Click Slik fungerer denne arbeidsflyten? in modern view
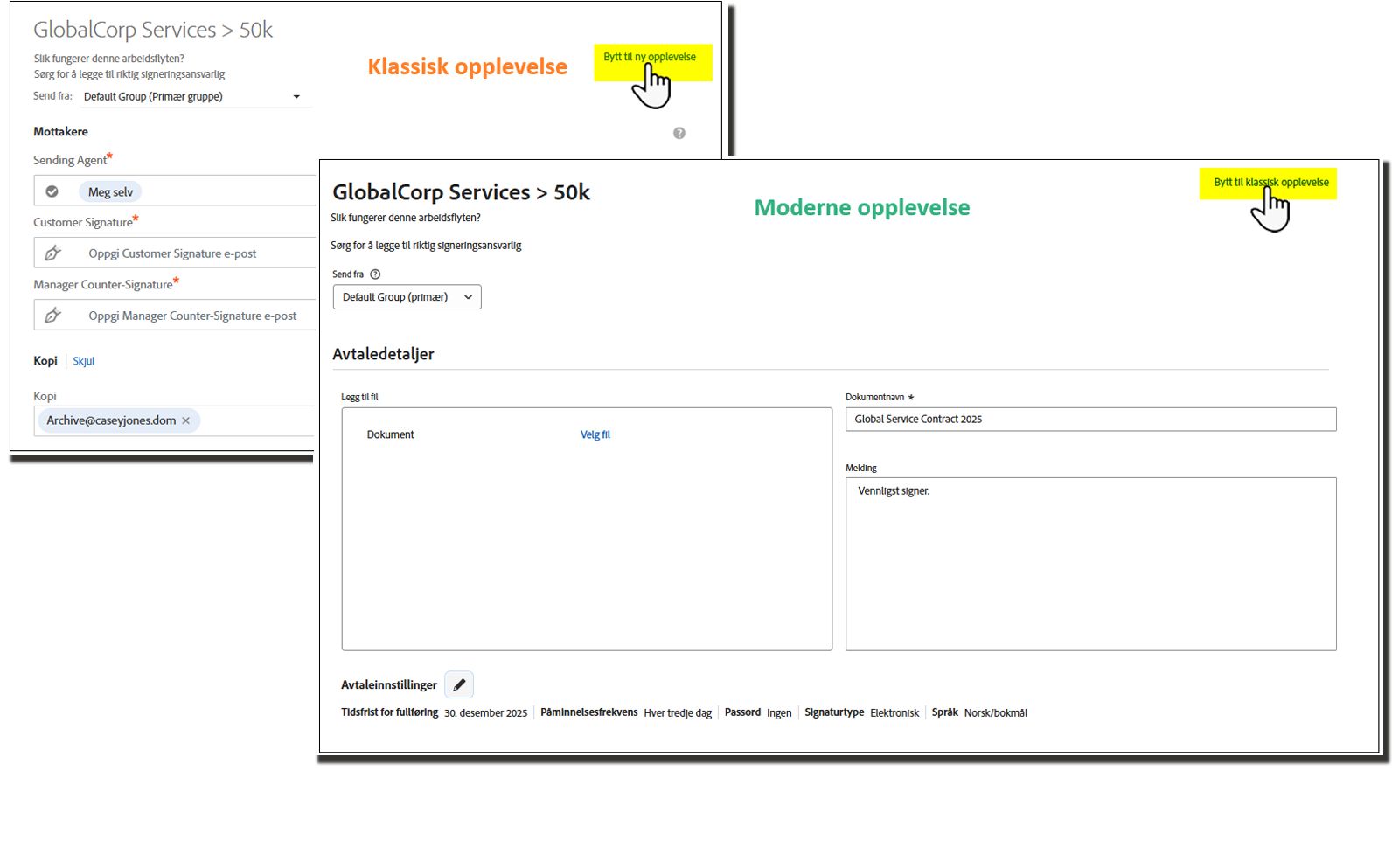This screenshot has height=868, width=1399. tap(406, 218)
